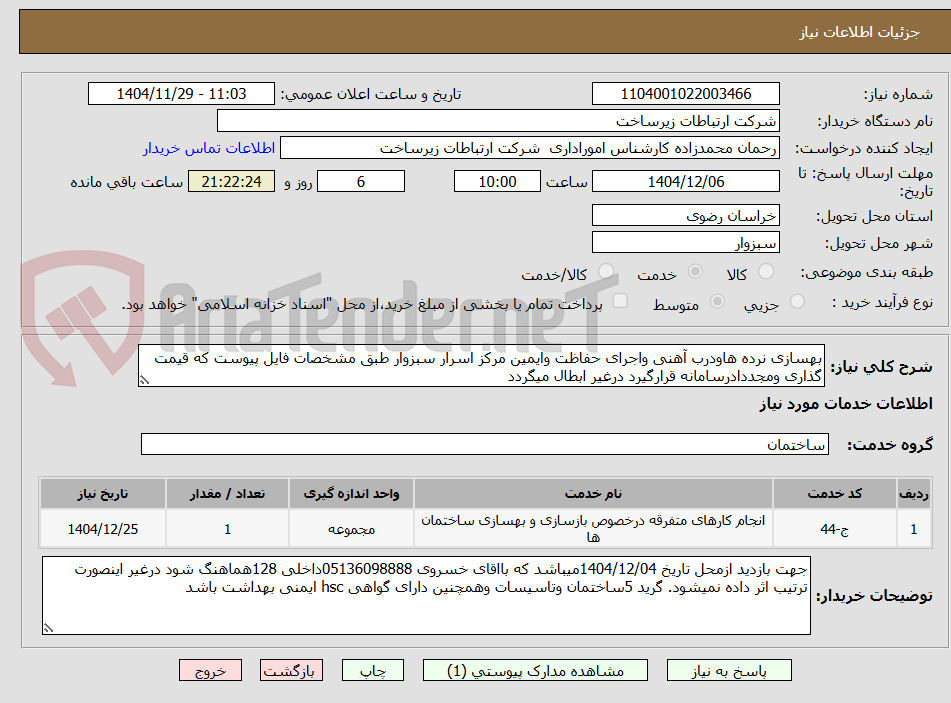Click the deadline hour field 10:00

497,181
